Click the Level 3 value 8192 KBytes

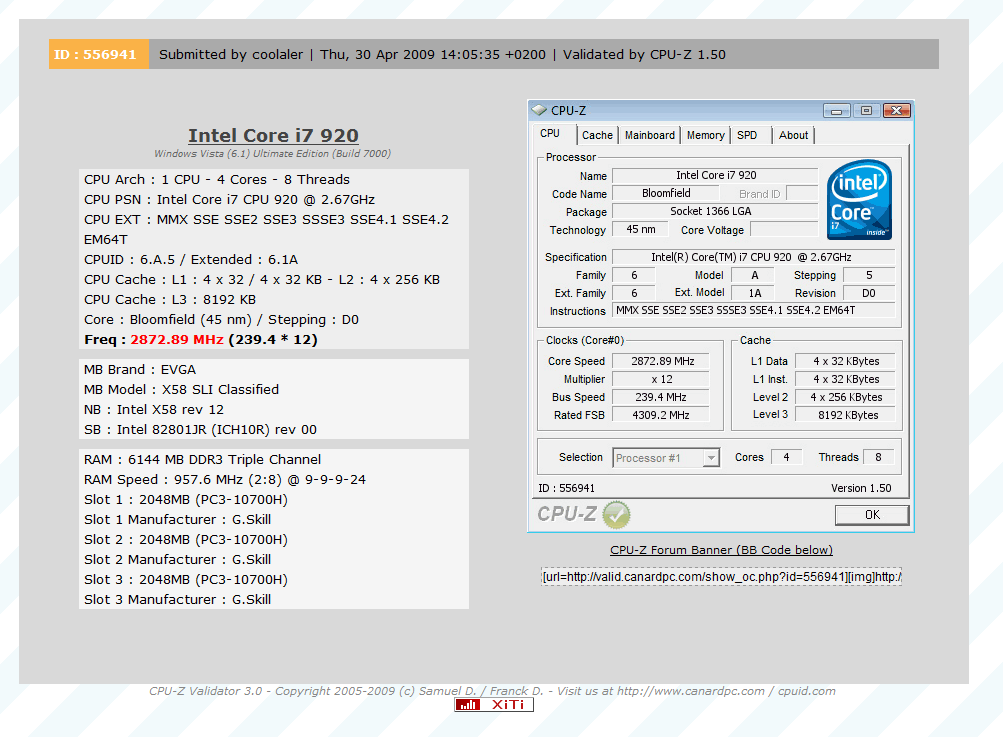click(x=845, y=415)
